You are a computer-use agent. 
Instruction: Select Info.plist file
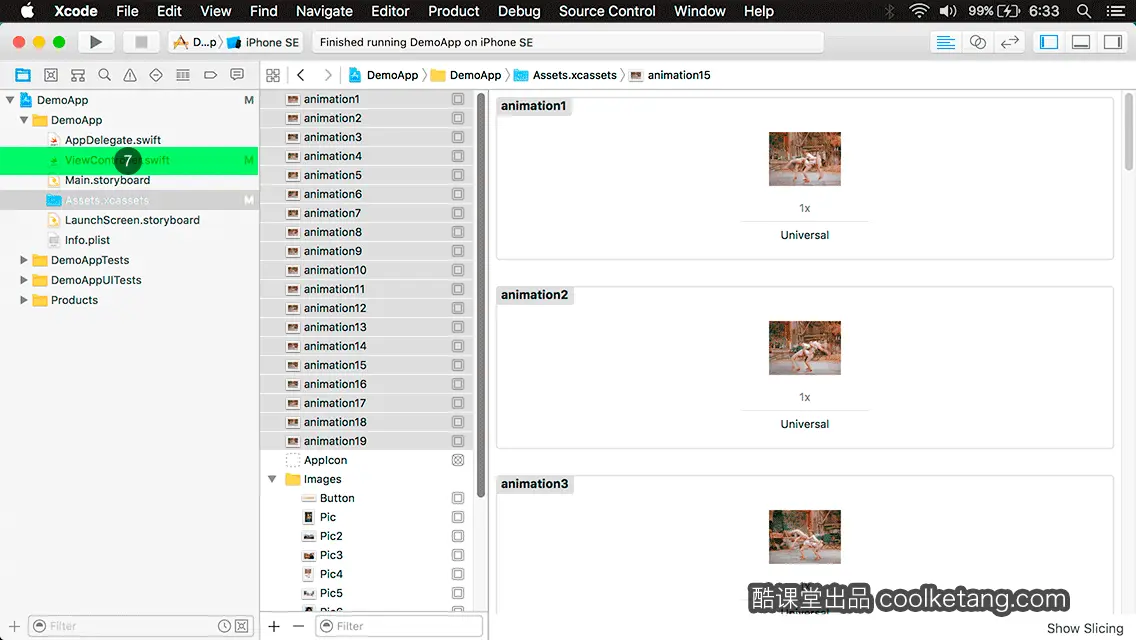(87, 240)
